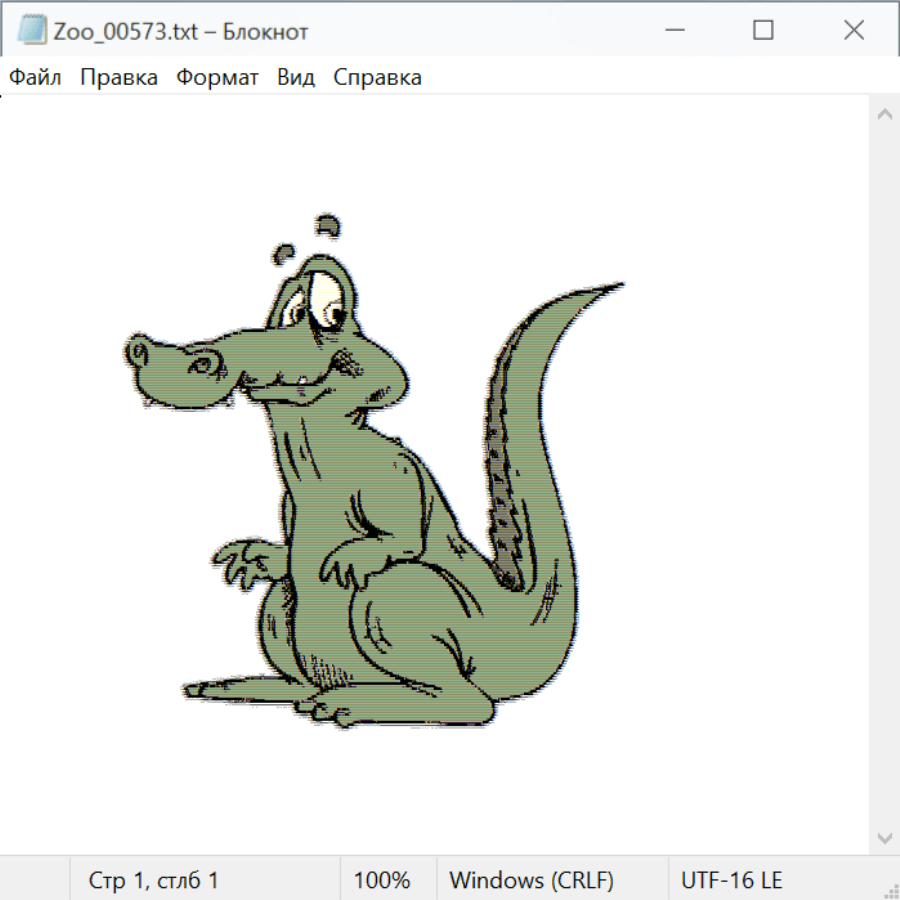Open the Формат menu

(217, 78)
